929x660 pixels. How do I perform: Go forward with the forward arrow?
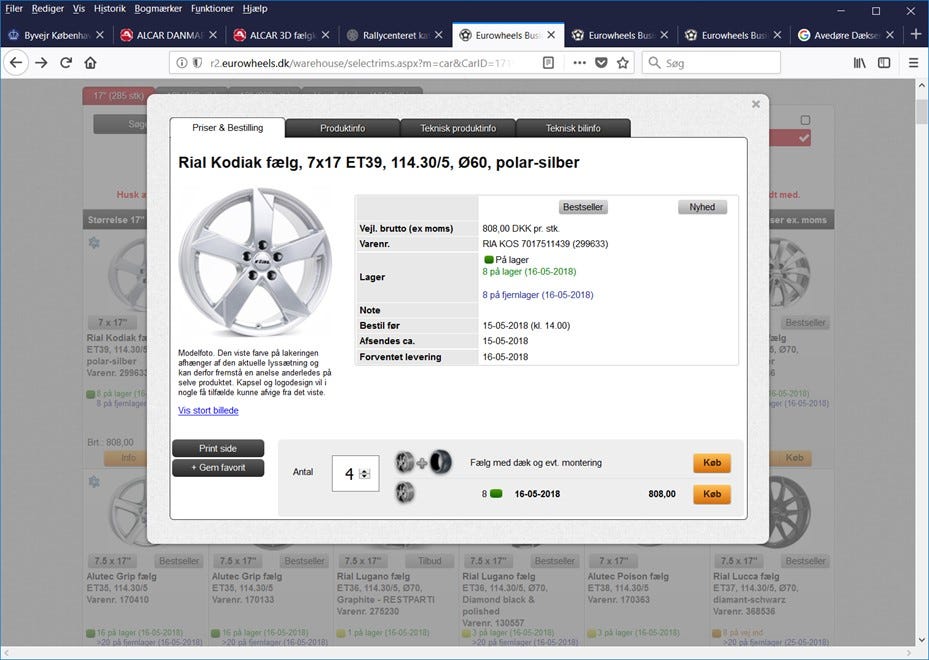click(x=41, y=63)
